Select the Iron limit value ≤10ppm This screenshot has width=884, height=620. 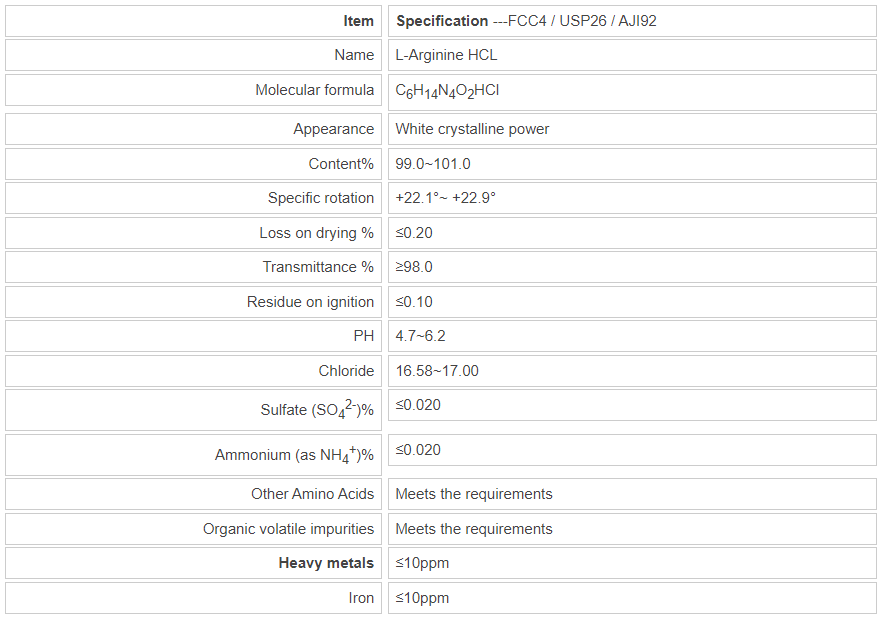click(x=422, y=598)
